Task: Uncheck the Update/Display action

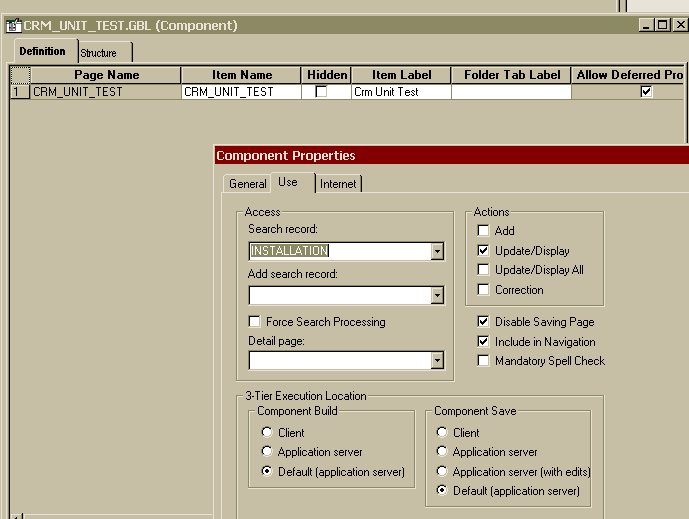Action: click(483, 250)
